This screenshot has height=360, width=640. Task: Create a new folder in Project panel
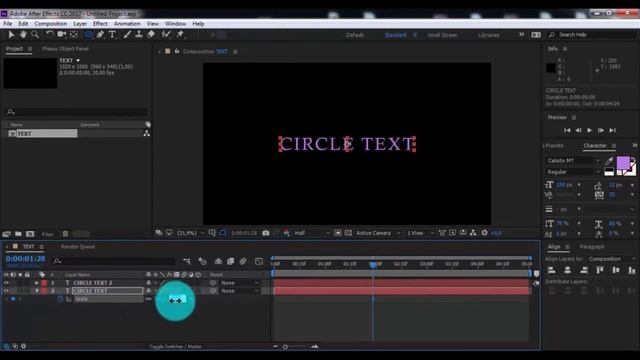[x=18, y=234]
